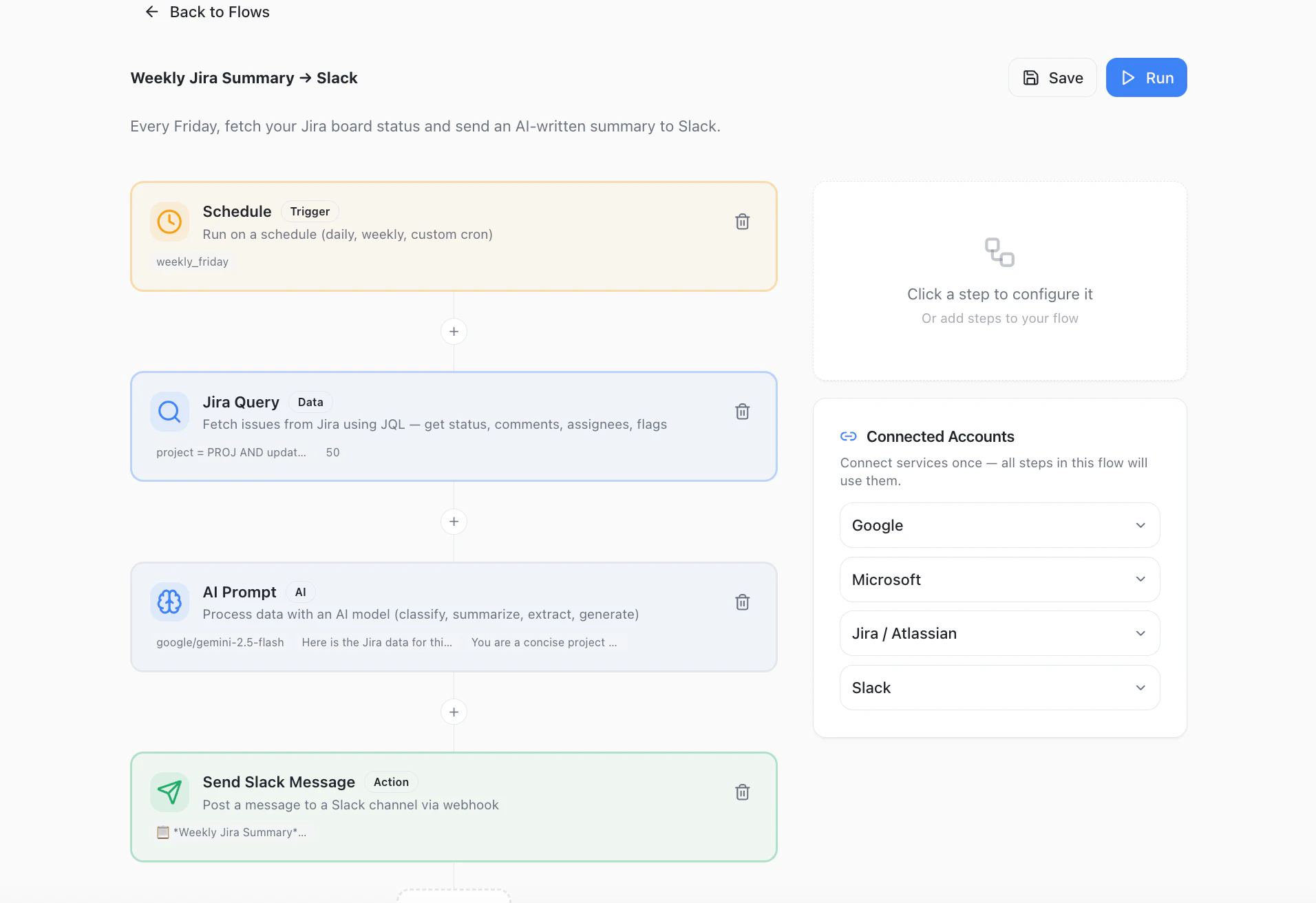Add step after Schedule trigger
This screenshot has width=1316, height=903.
454,332
